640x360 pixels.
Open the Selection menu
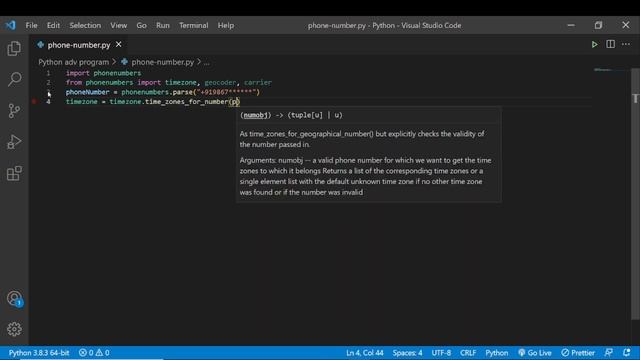coord(85,25)
